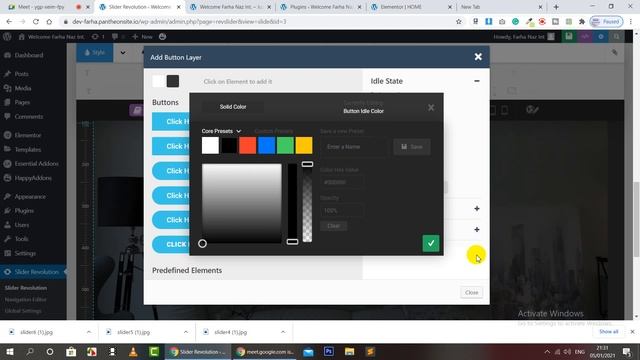Select the Solid Color tab

click(233, 107)
